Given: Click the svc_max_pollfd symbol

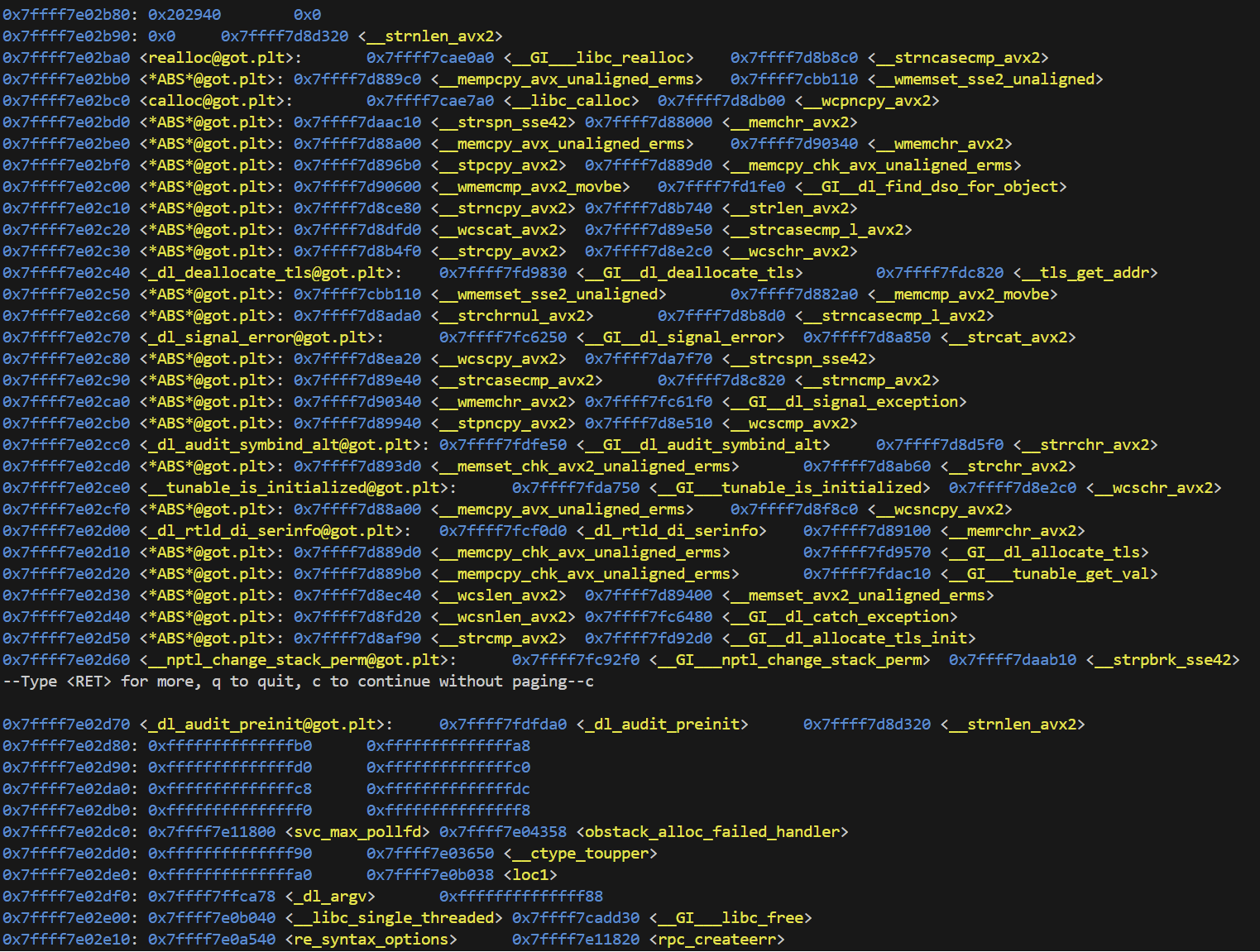Looking at the screenshot, I should point(357,832).
